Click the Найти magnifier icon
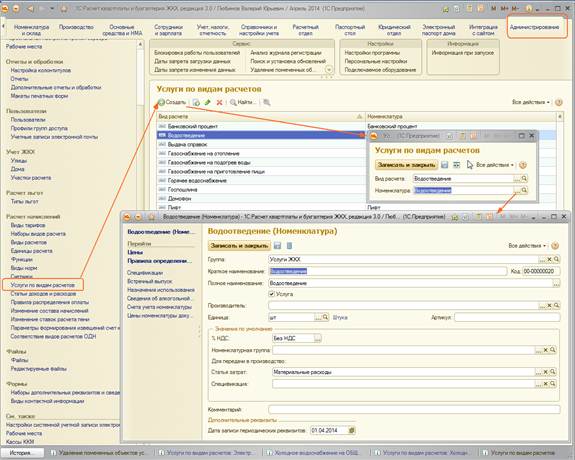Image resolution: width=575 pixels, height=460 pixels. point(233,102)
